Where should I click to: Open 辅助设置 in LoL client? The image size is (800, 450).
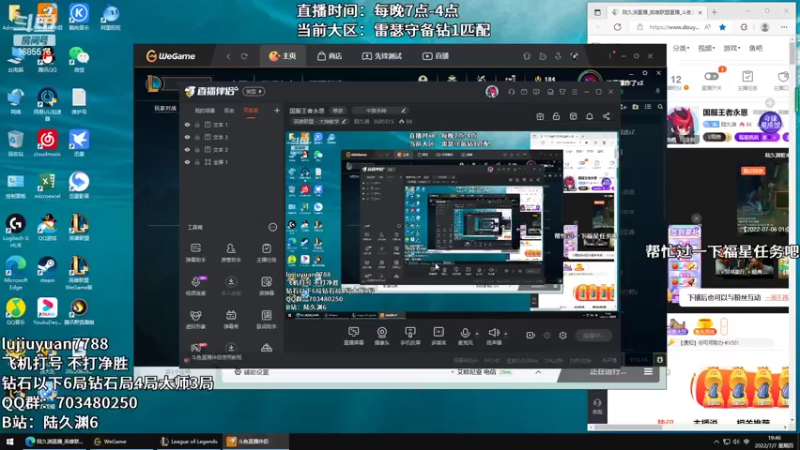coord(251,372)
